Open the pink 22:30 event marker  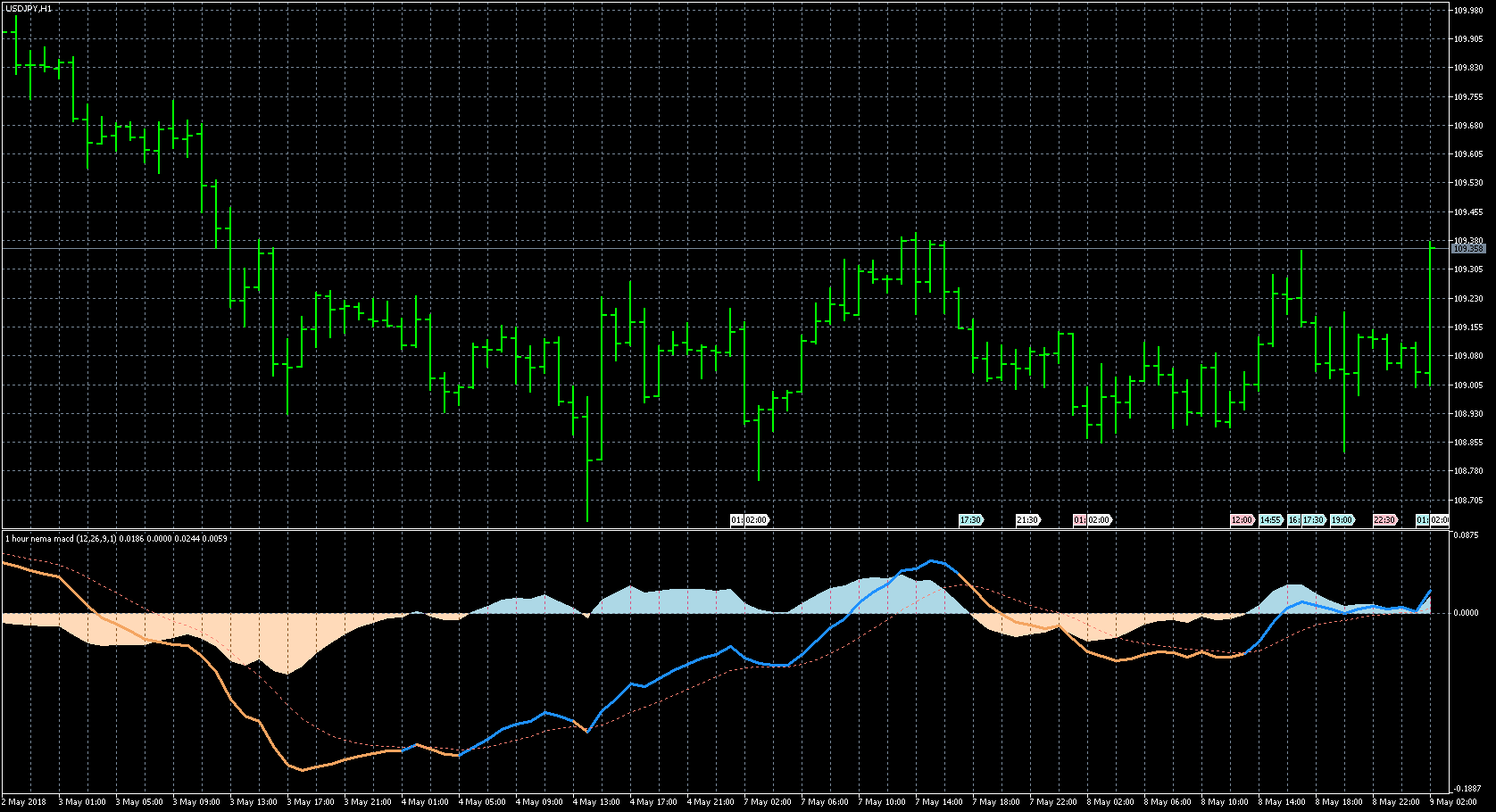click(x=1384, y=520)
